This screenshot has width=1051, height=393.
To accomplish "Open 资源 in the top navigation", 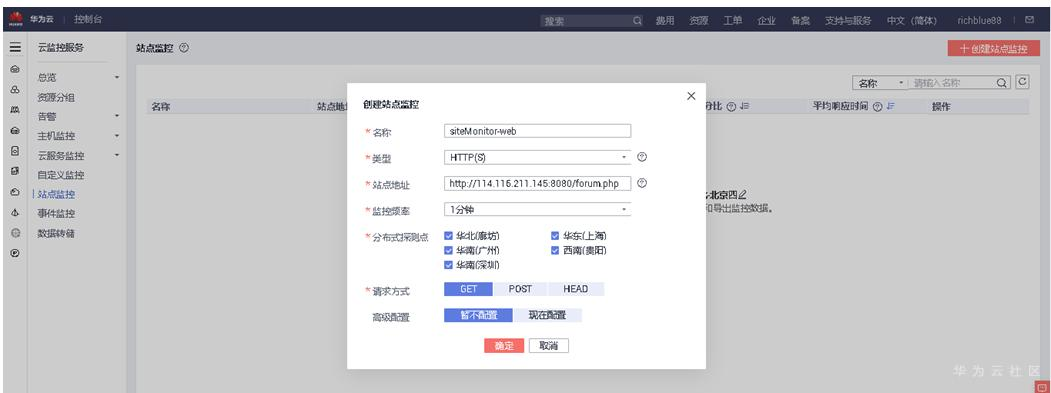I will [698, 21].
